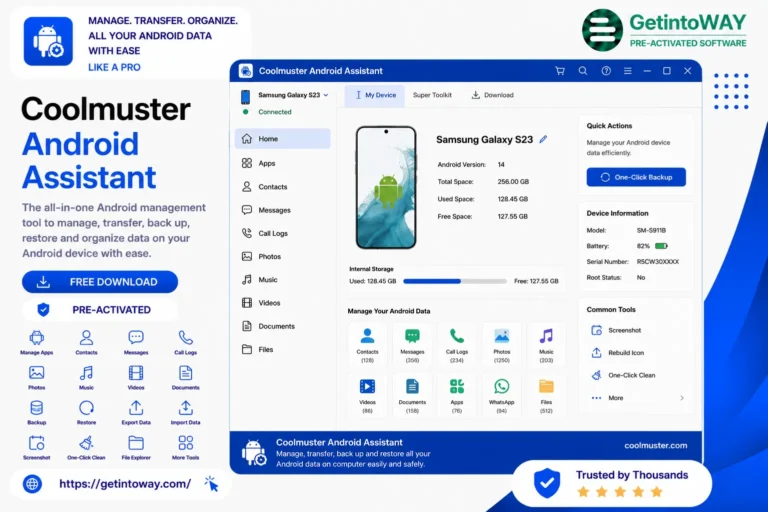
Task: Edit device name with pencil icon
Action: coord(544,140)
